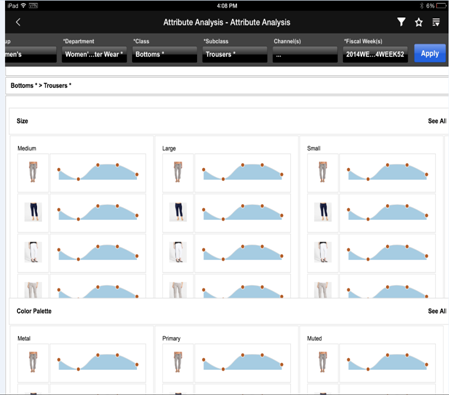
Task: Open navy trousers area chart under Large
Action: [242, 212]
